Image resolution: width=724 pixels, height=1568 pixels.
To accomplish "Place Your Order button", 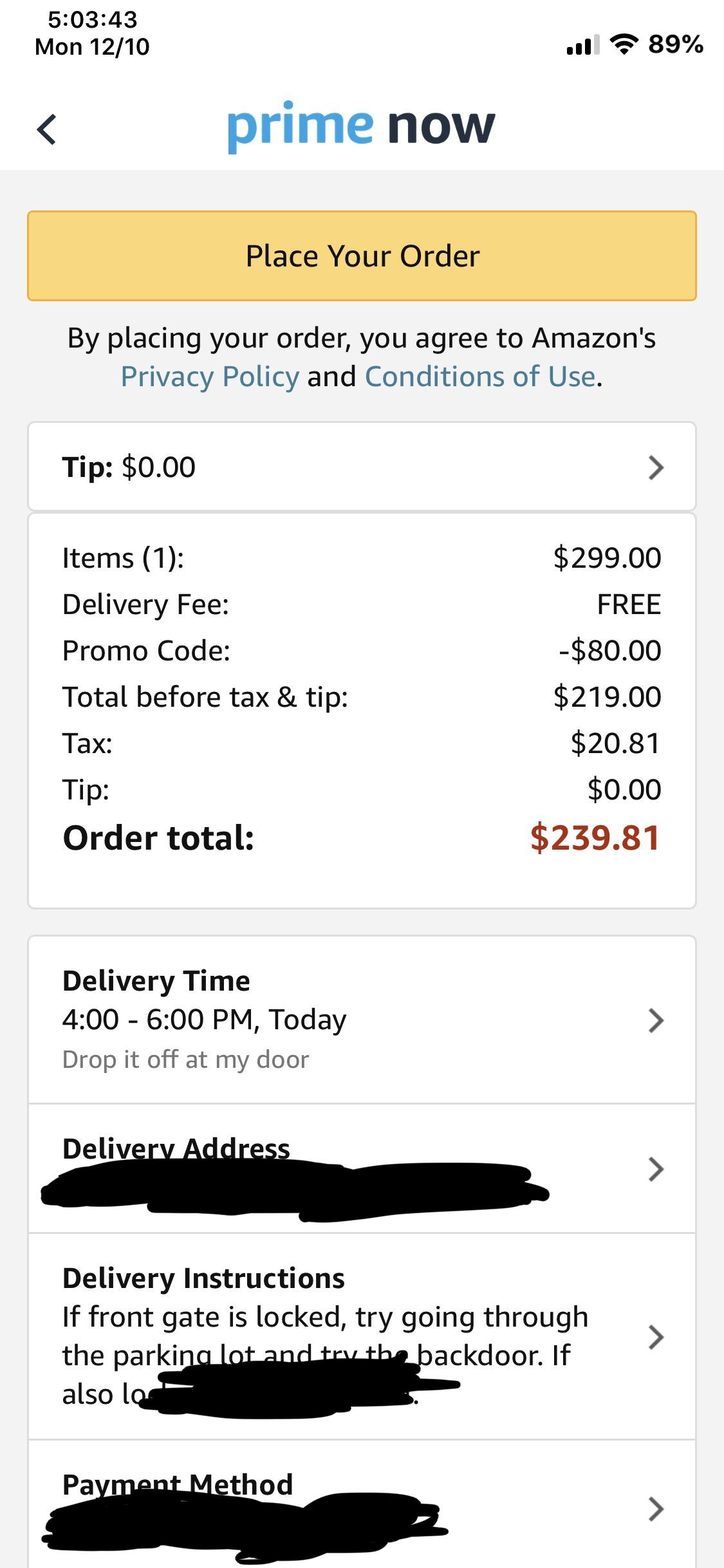I will point(362,256).
